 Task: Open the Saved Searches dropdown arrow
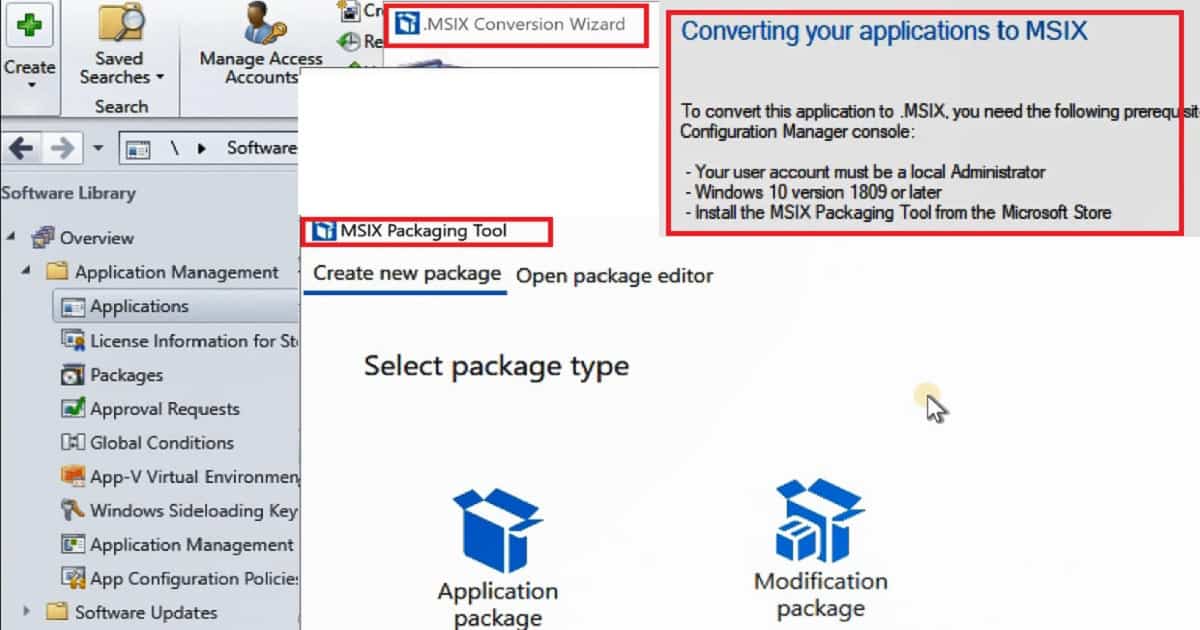click(160, 78)
